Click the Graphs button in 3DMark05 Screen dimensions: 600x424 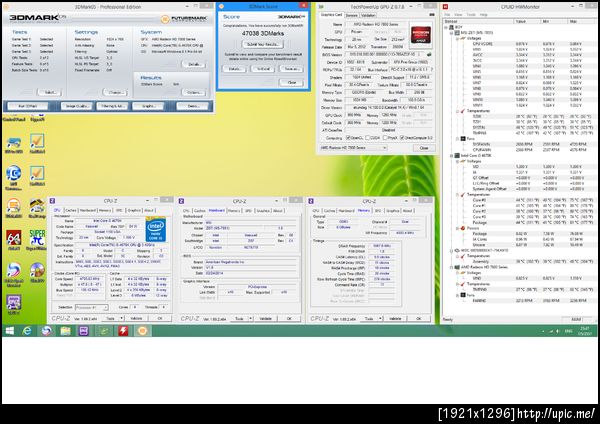tap(148, 106)
